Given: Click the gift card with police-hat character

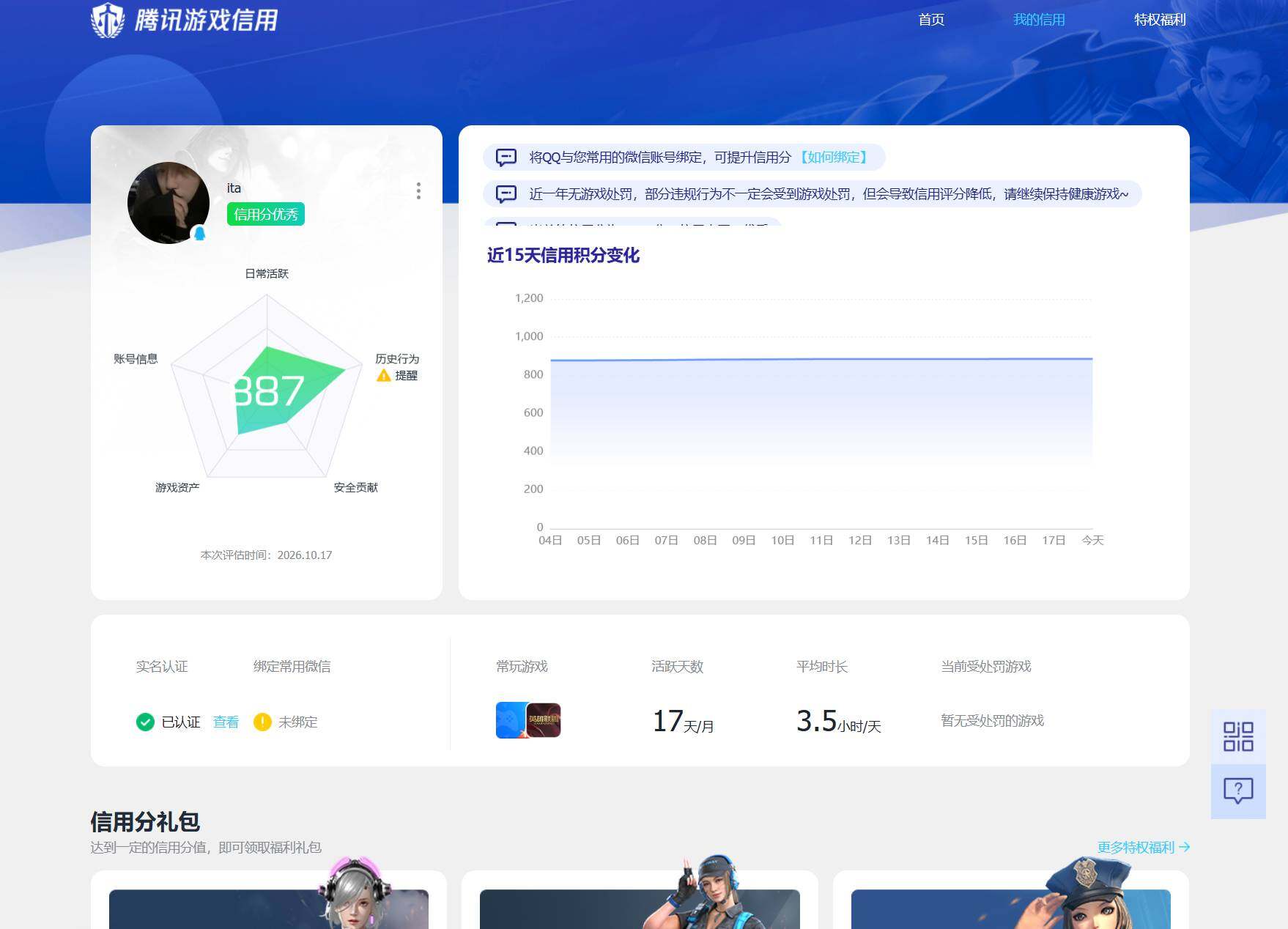Looking at the screenshot, I should coord(1011,900).
